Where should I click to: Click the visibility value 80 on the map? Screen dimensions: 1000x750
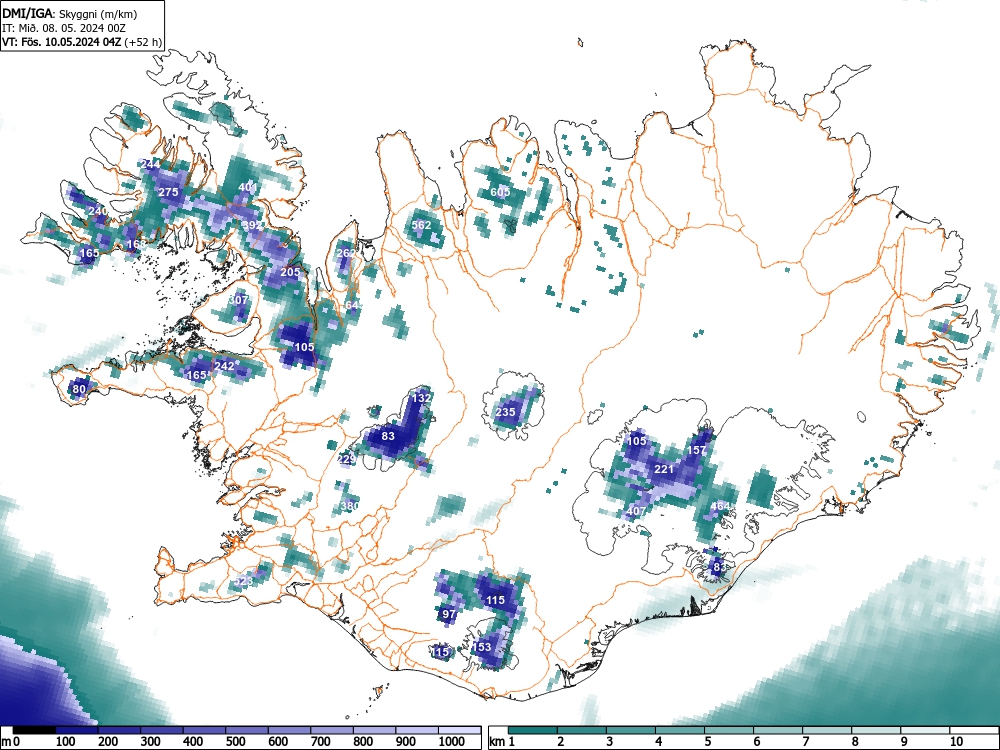tap(79, 389)
